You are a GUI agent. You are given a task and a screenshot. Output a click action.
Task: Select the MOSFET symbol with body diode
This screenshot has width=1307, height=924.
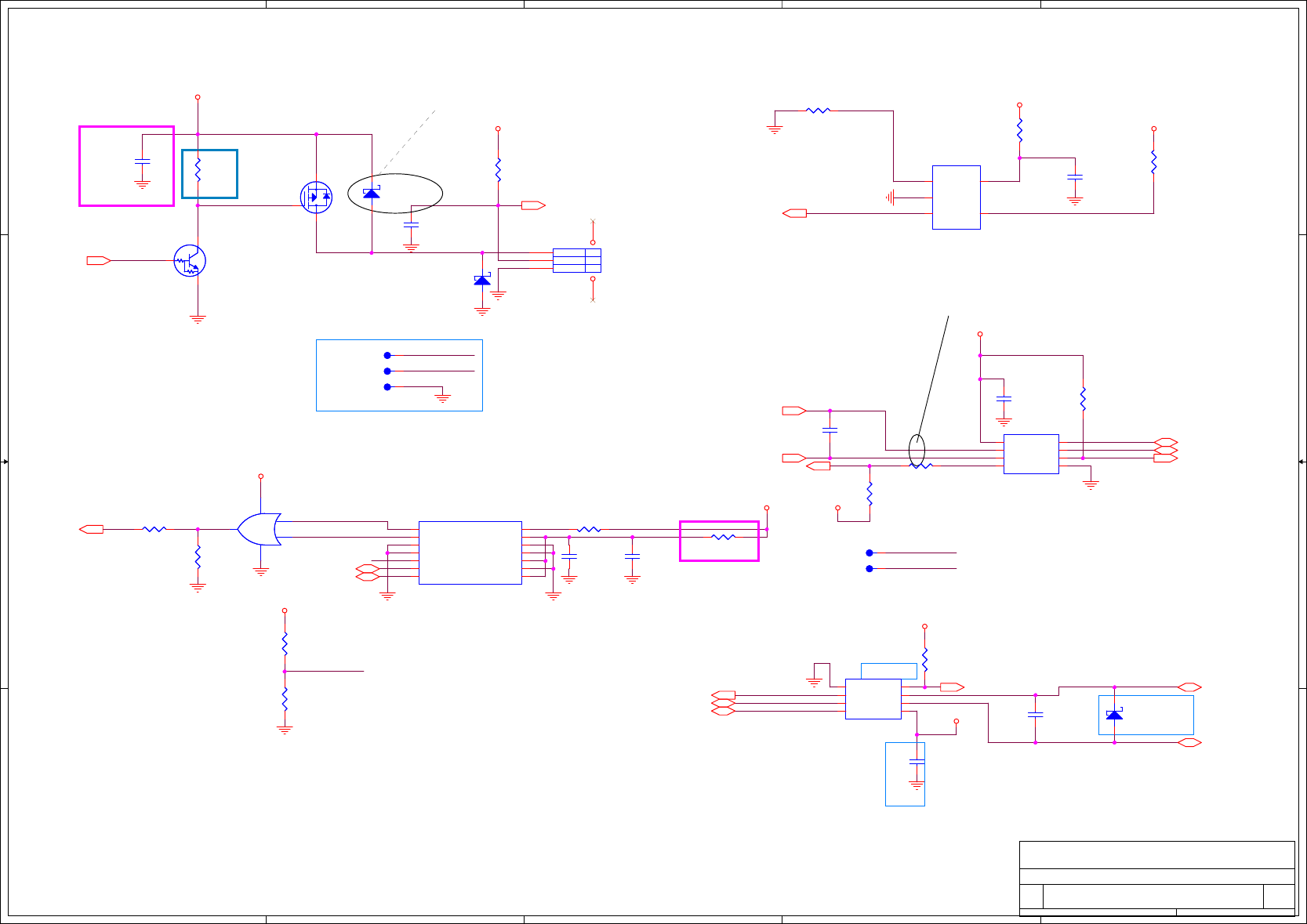pyautogui.click(x=316, y=197)
